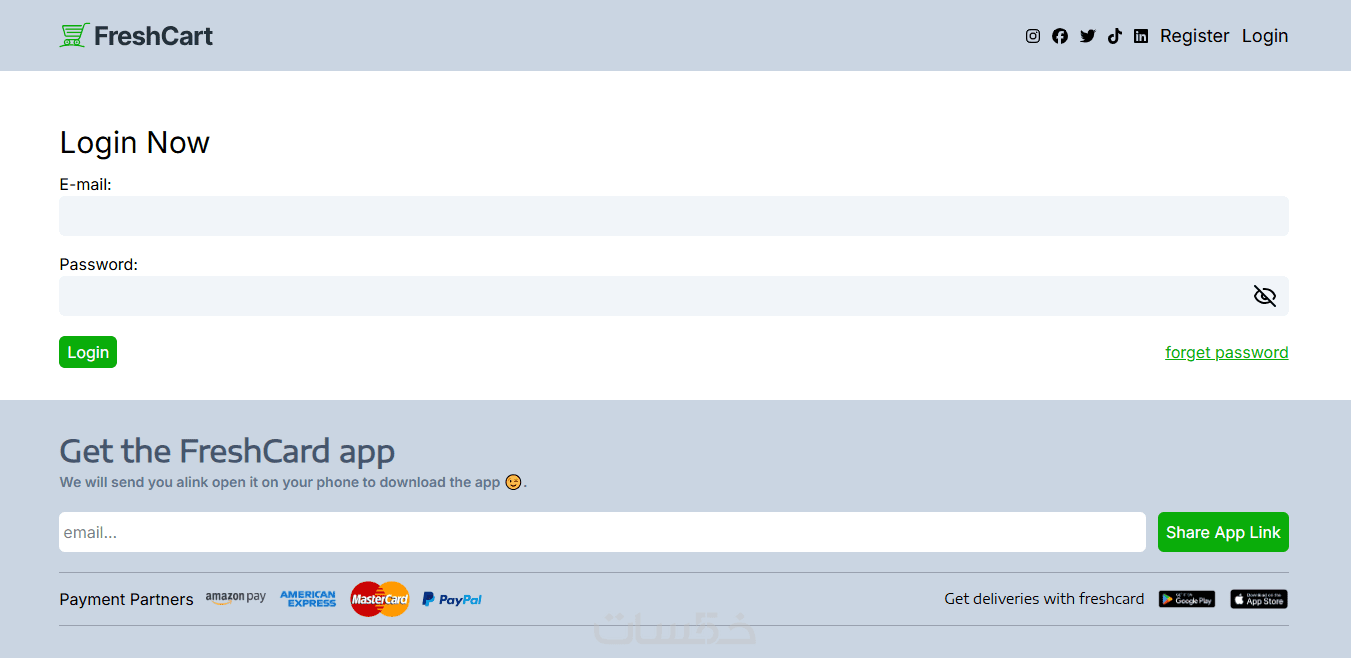Click the PayPal logo
1351x658 pixels.
coord(452,599)
